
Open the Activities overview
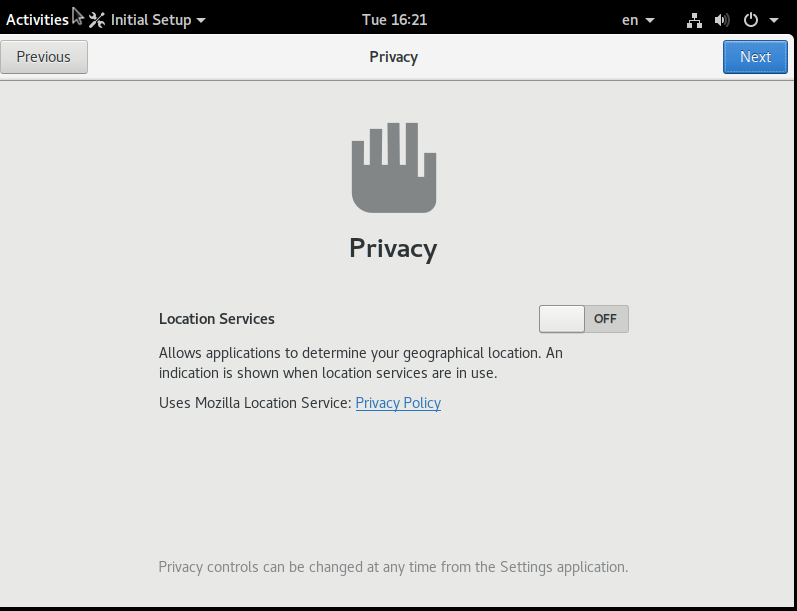point(37,20)
